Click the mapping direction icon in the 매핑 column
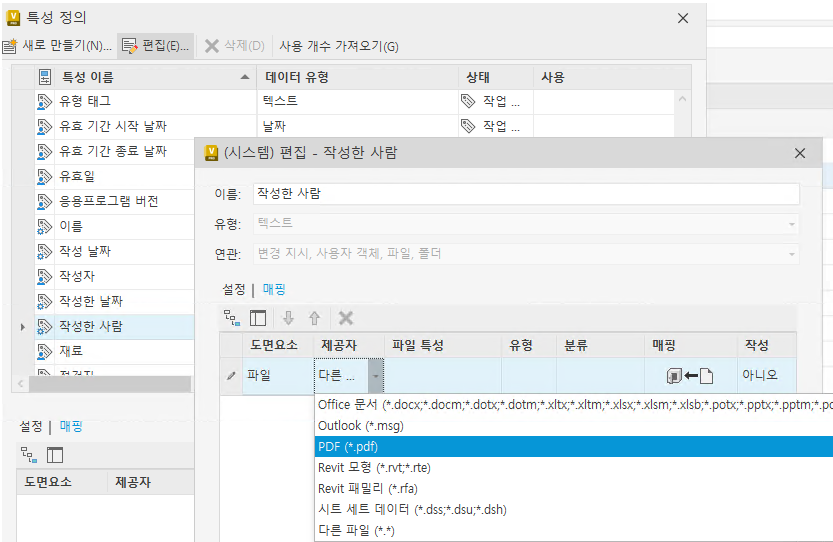Viewport: 833px width, 542px height. pyautogui.click(x=690, y=376)
